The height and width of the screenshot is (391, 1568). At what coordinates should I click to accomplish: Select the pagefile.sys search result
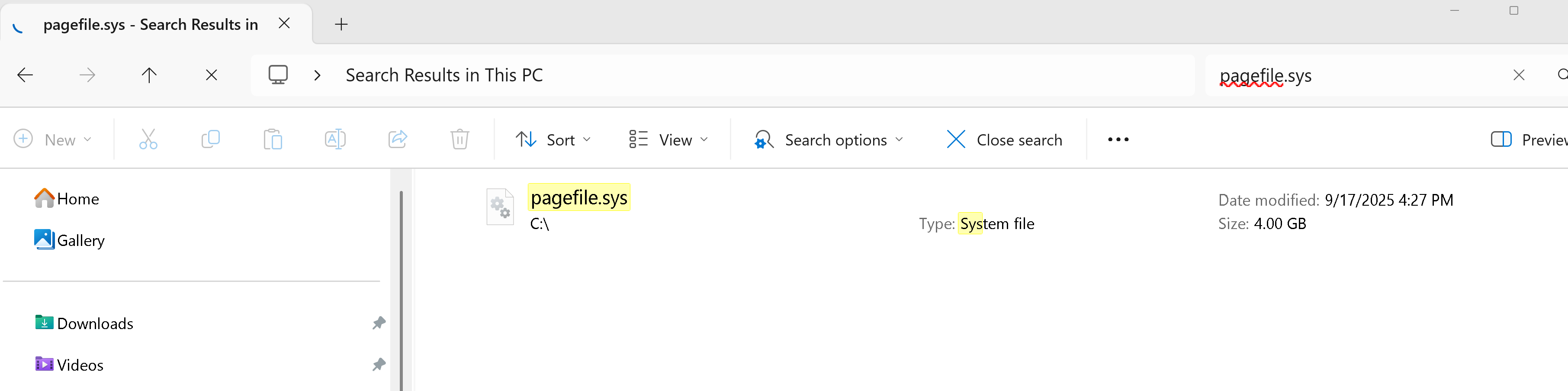click(x=579, y=198)
